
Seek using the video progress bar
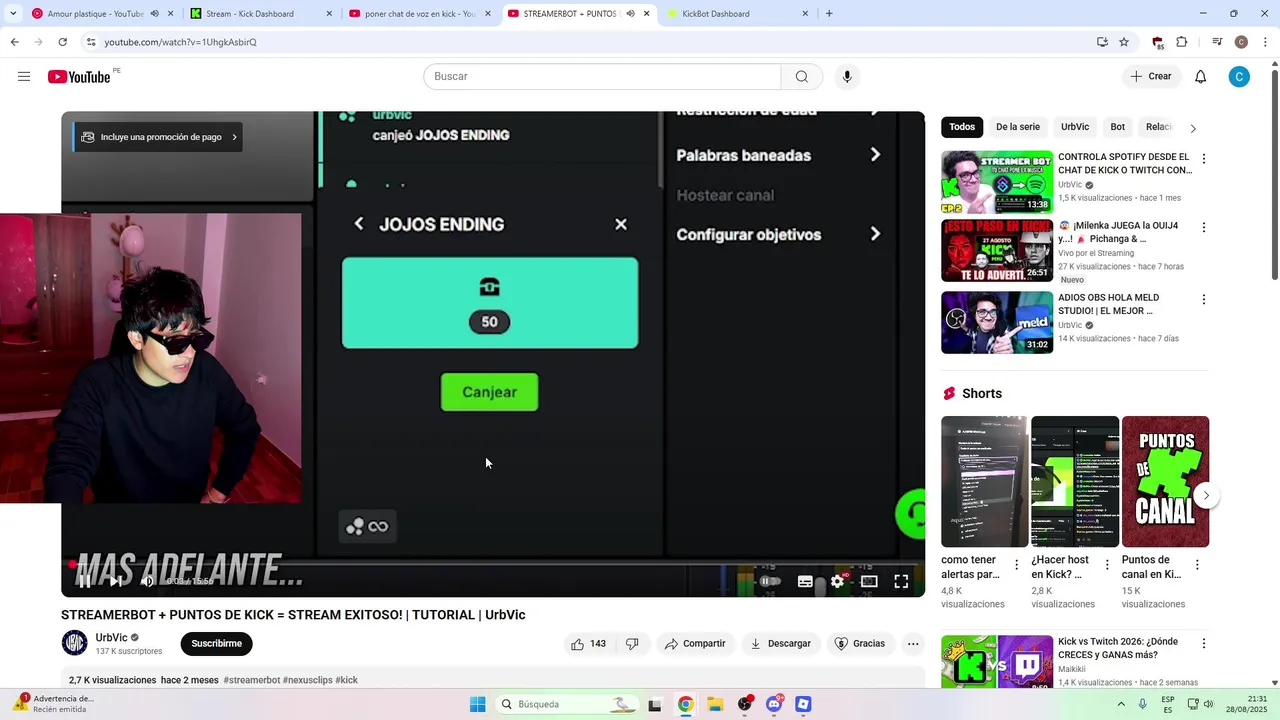click(x=493, y=563)
